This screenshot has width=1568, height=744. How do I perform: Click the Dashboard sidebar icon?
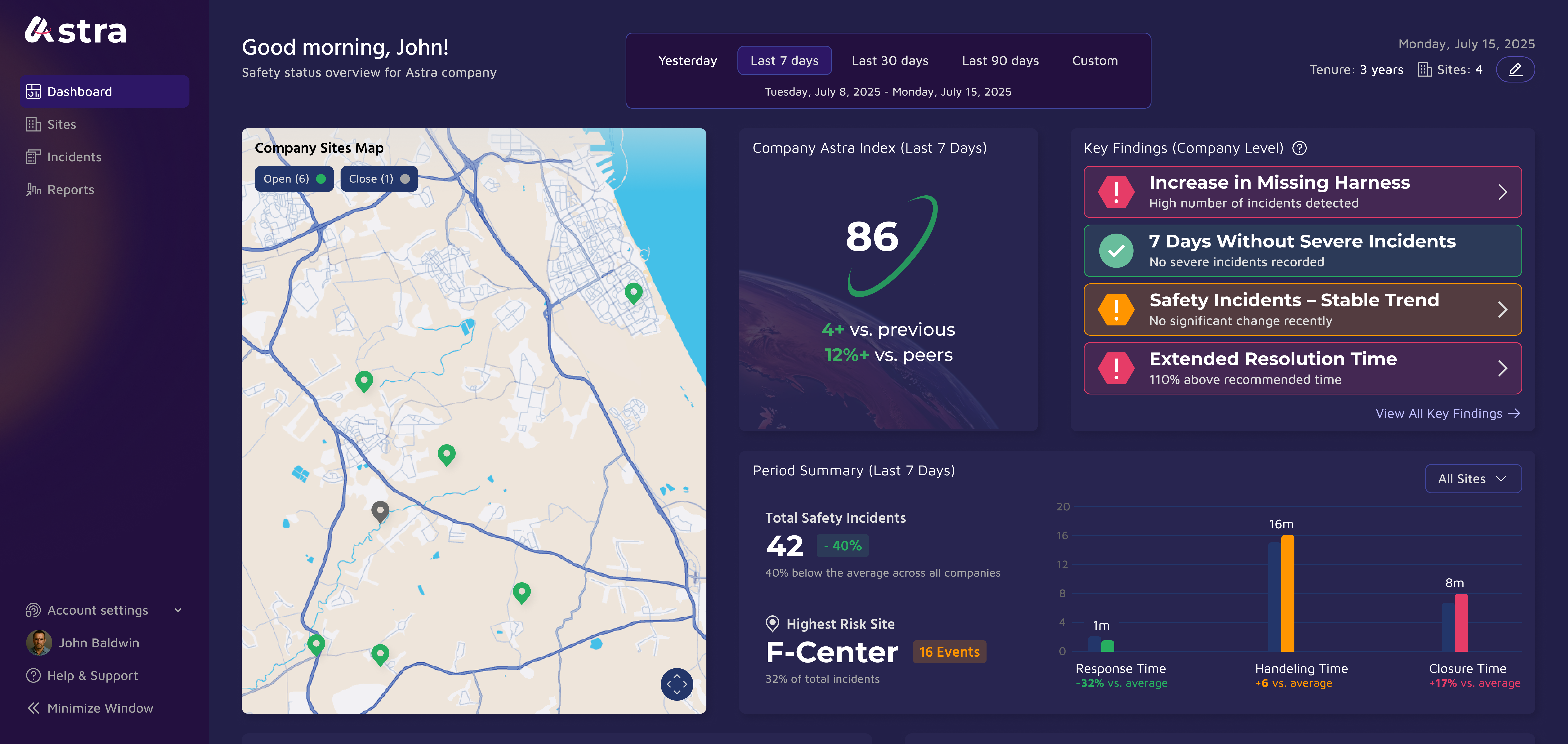[33, 91]
